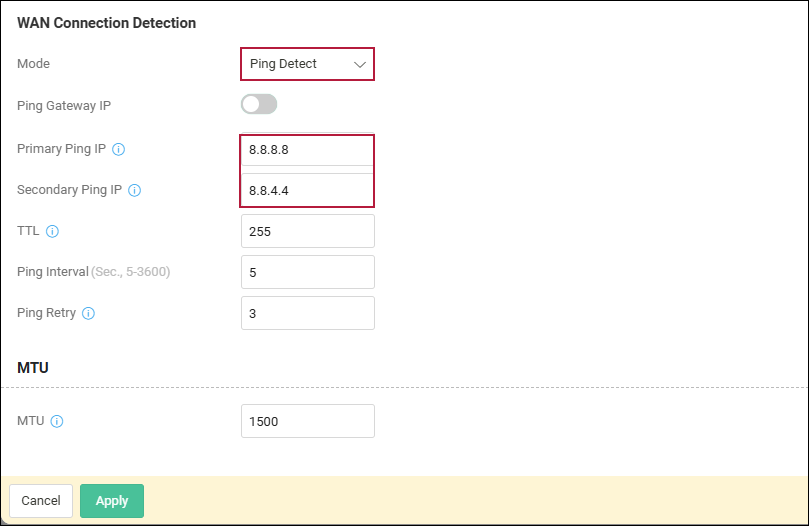The width and height of the screenshot is (809, 526).
Task: Click the Cancel button
Action: [x=41, y=501]
